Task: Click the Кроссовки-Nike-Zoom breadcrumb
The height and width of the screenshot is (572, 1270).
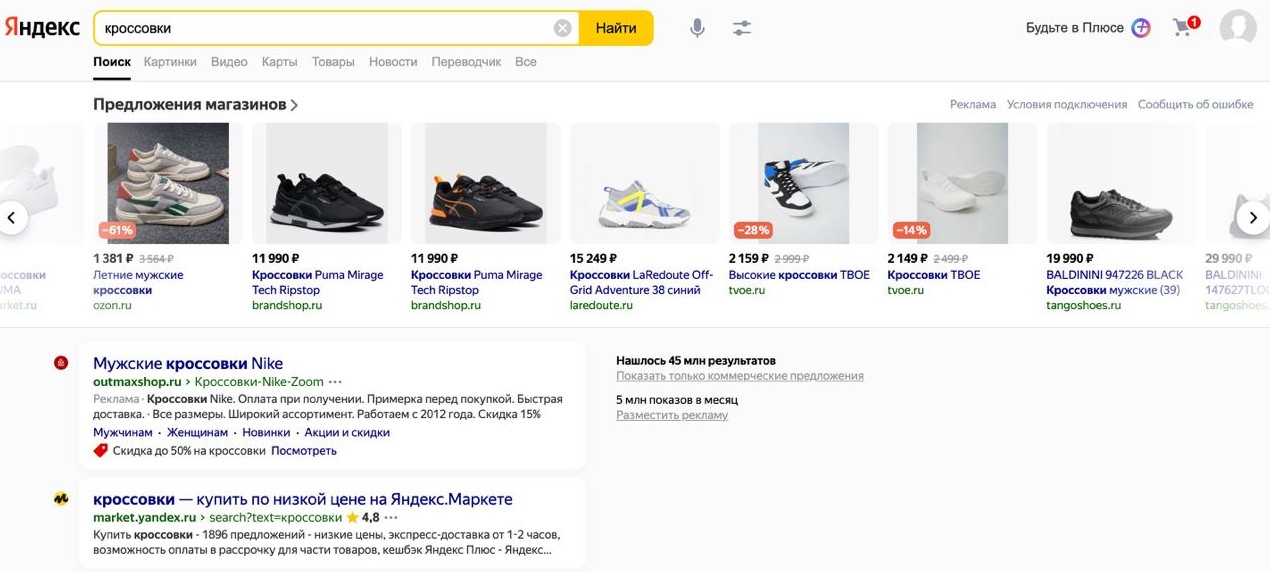Action: click(259, 382)
